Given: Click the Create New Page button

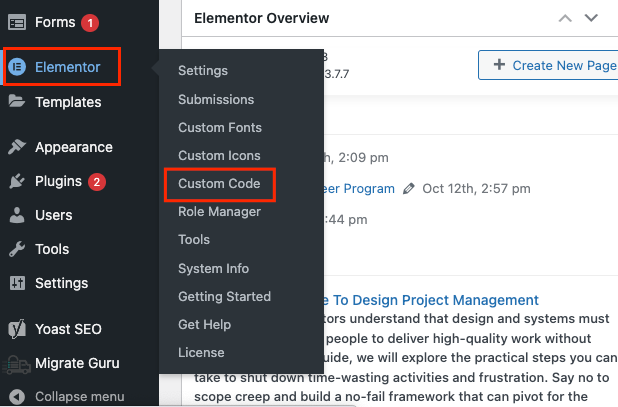Looking at the screenshot, I should 548,66.
